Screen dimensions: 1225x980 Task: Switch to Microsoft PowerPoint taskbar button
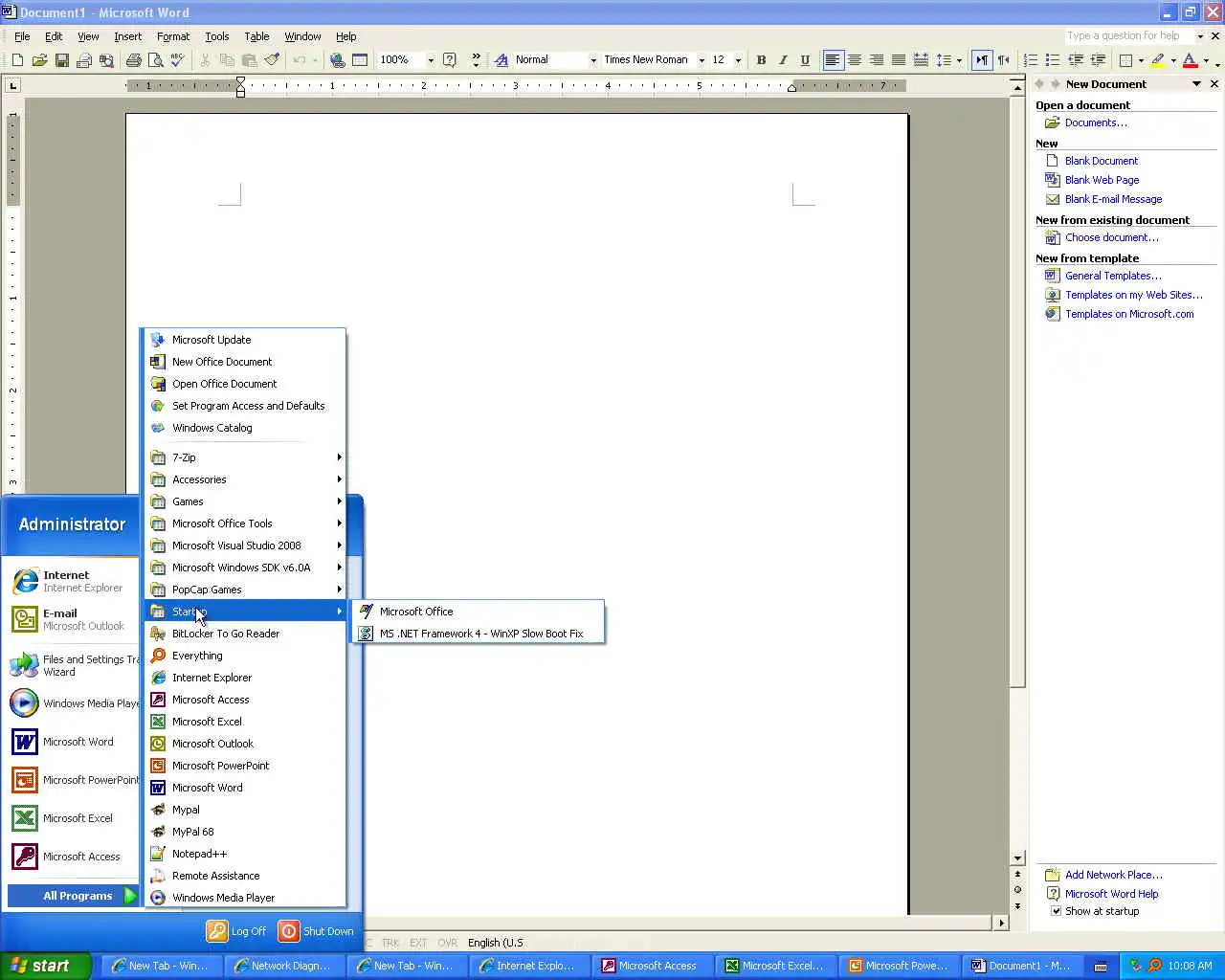point(898,966)
